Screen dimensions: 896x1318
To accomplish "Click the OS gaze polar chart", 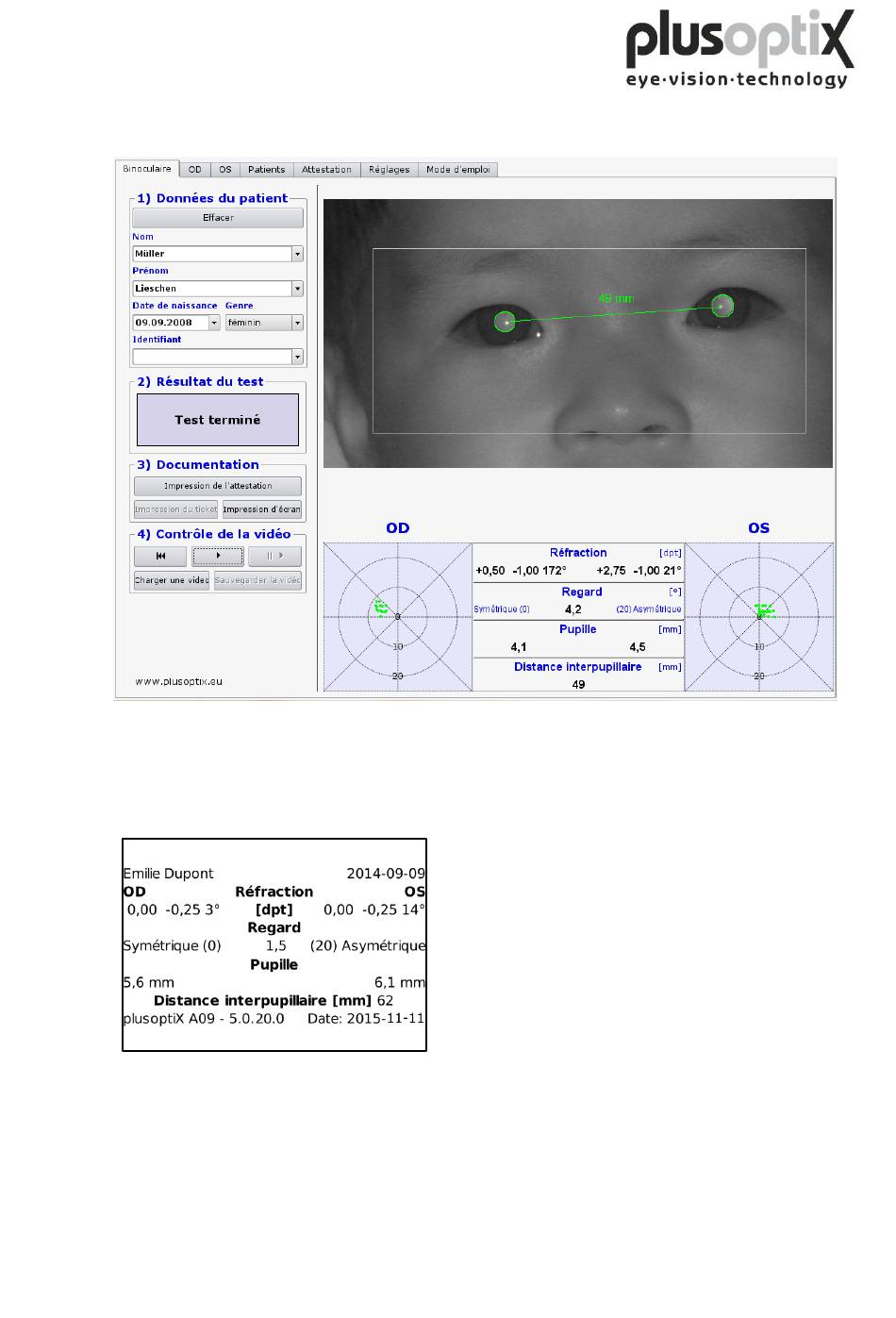I will 759,617.
